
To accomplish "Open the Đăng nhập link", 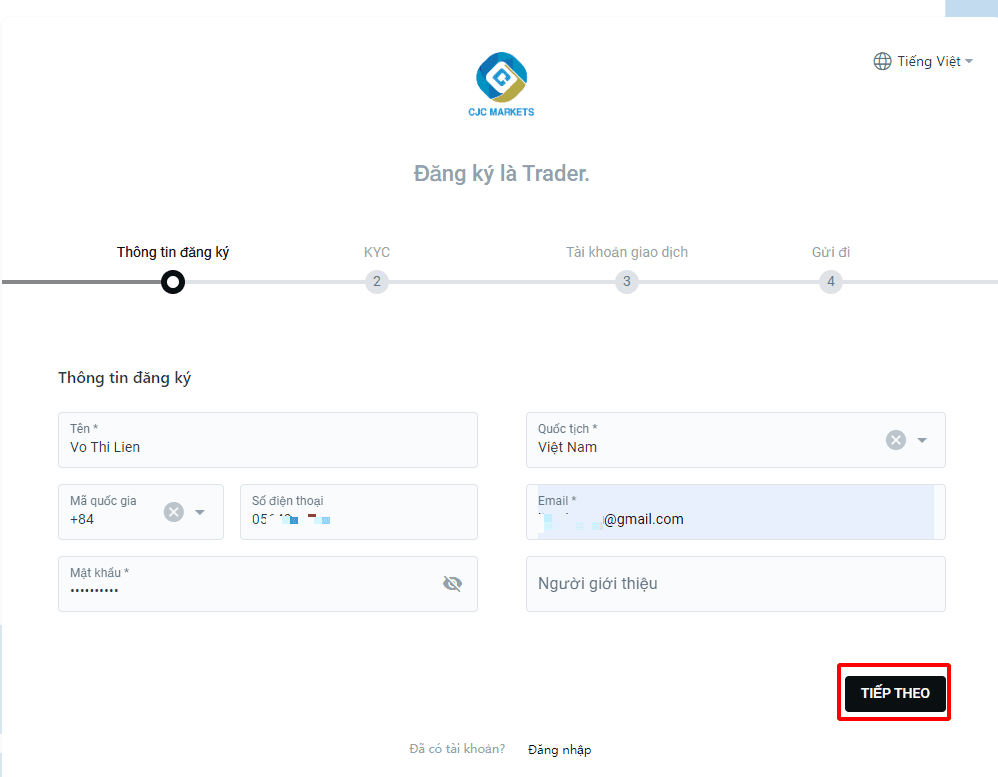I will pyautogui.click(x=559, y=750).
